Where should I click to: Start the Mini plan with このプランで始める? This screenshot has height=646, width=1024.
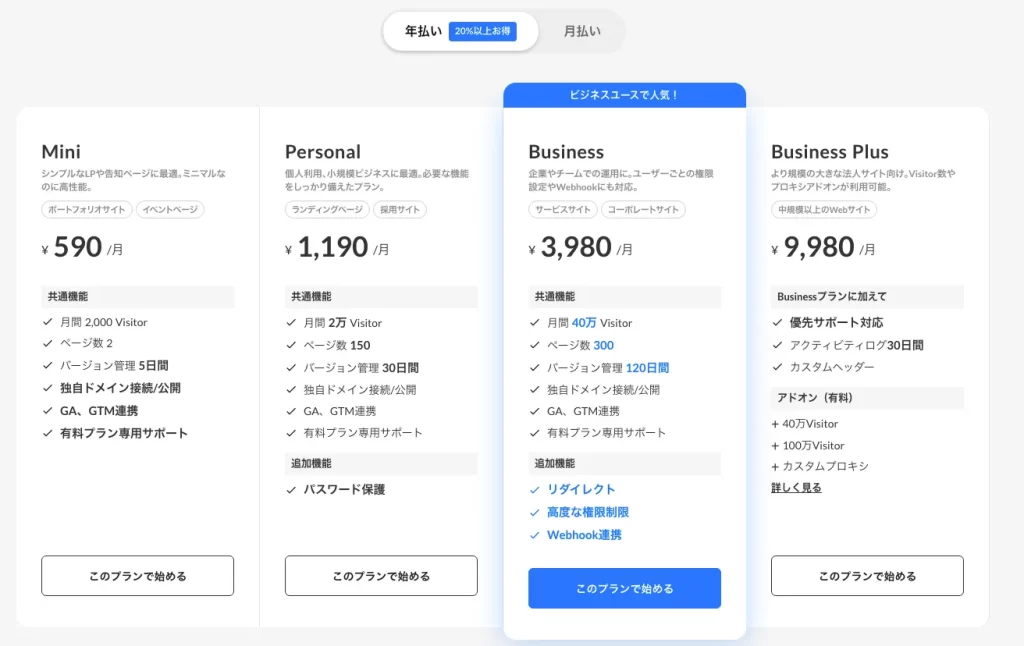click(x=137, y=576)
